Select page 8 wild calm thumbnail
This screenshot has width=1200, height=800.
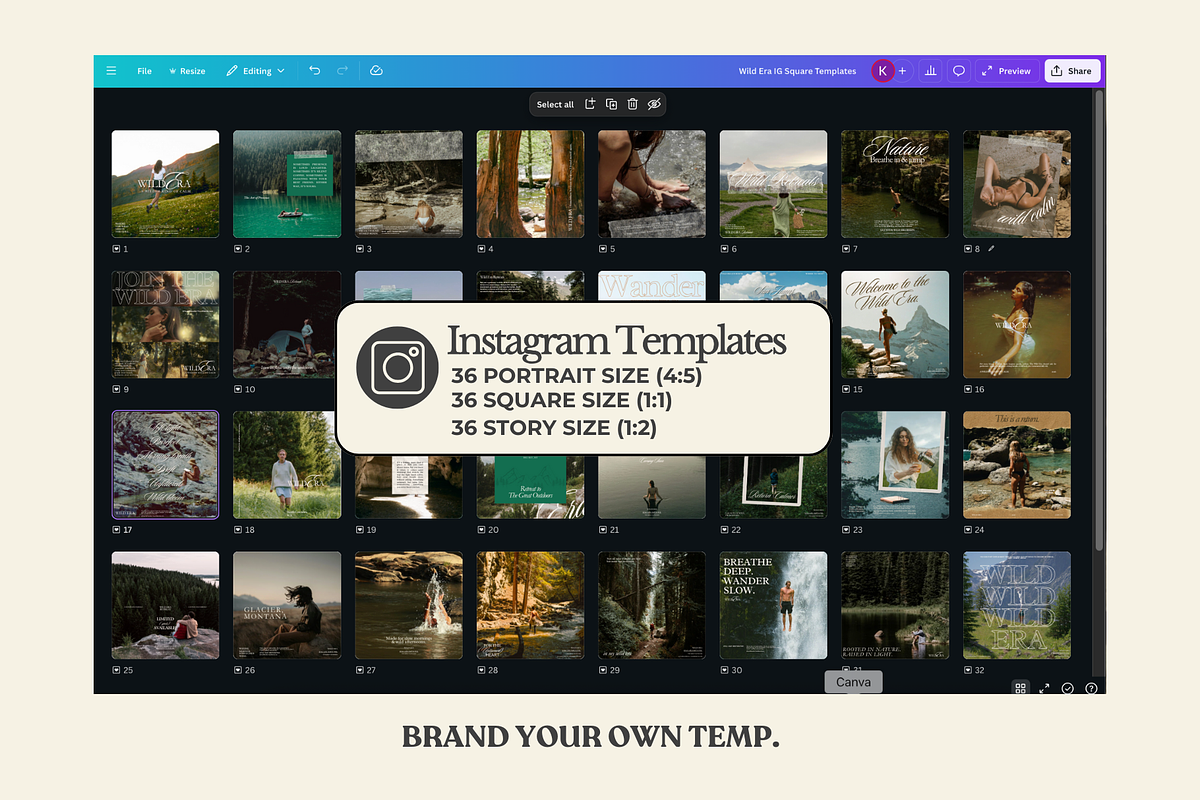pyautogui.click(x=1017, y=184)
